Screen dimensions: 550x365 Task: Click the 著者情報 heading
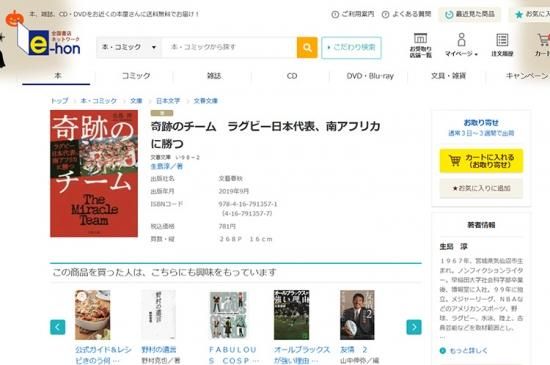(x=481, y=225)
